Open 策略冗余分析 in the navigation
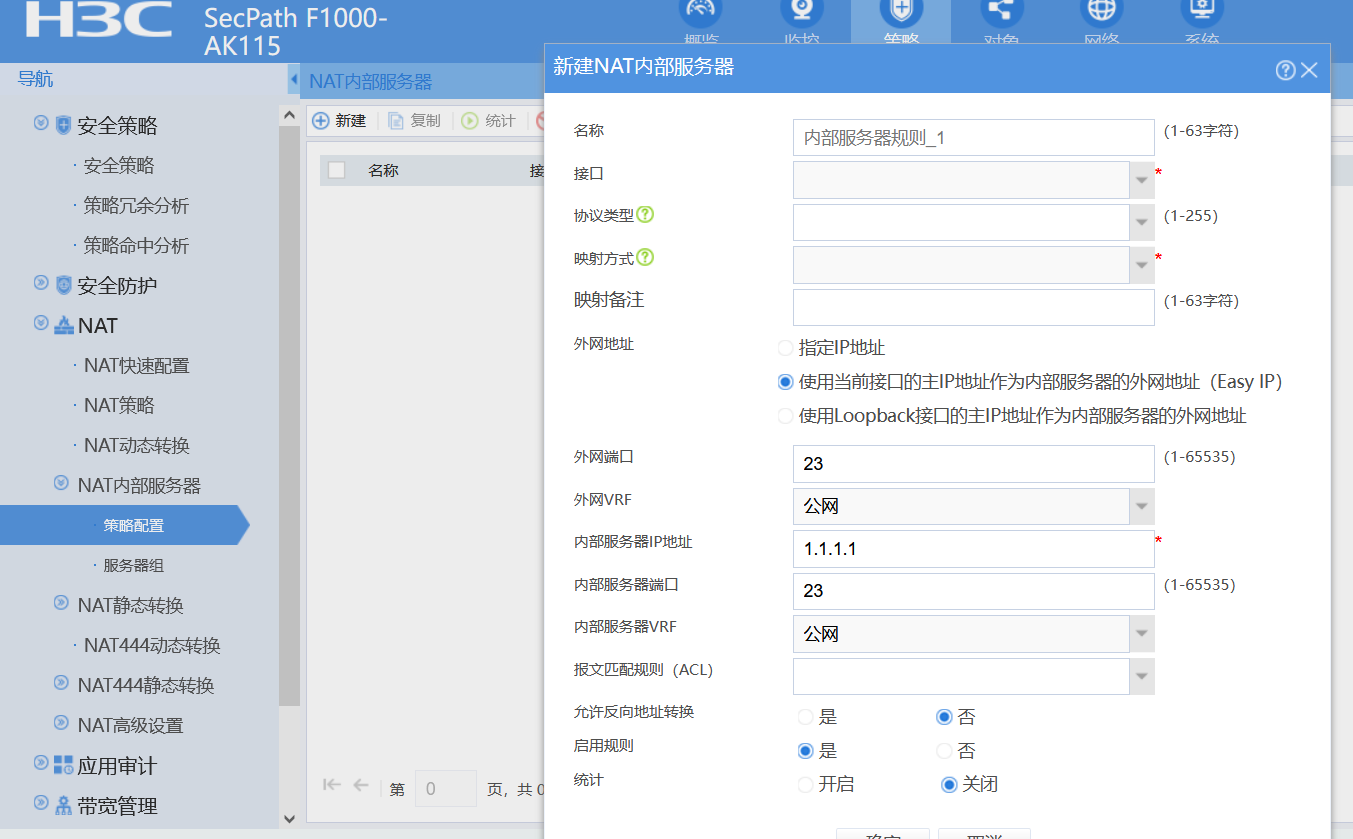 pyautogui.click(x=136, y=206)
